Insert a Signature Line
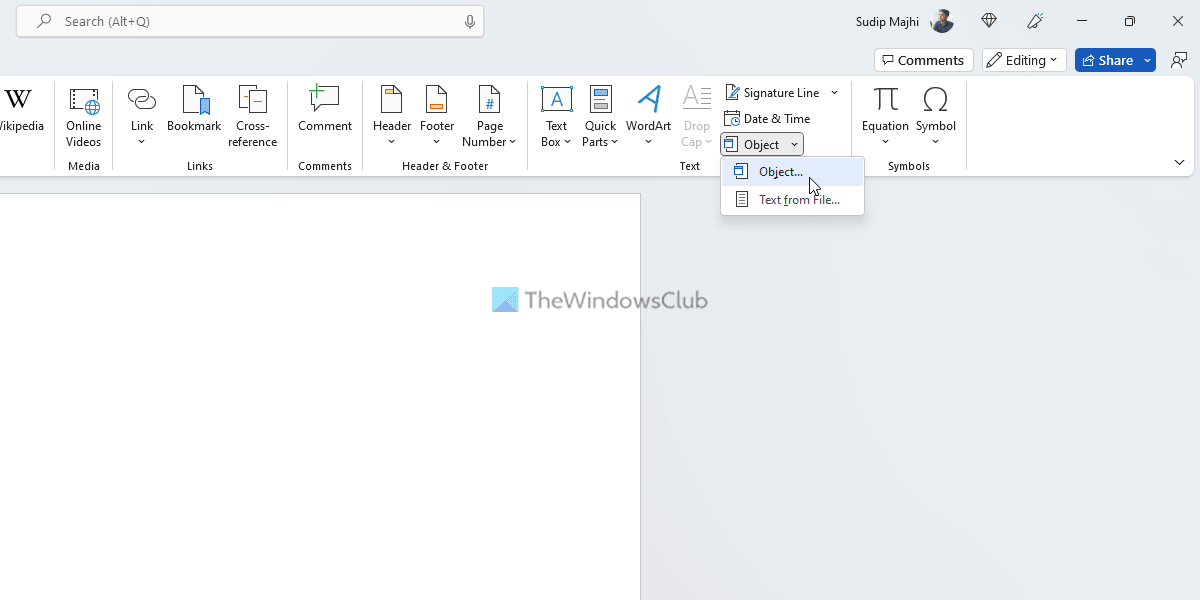Viewport: 1200px width, 600px height. 779,92
